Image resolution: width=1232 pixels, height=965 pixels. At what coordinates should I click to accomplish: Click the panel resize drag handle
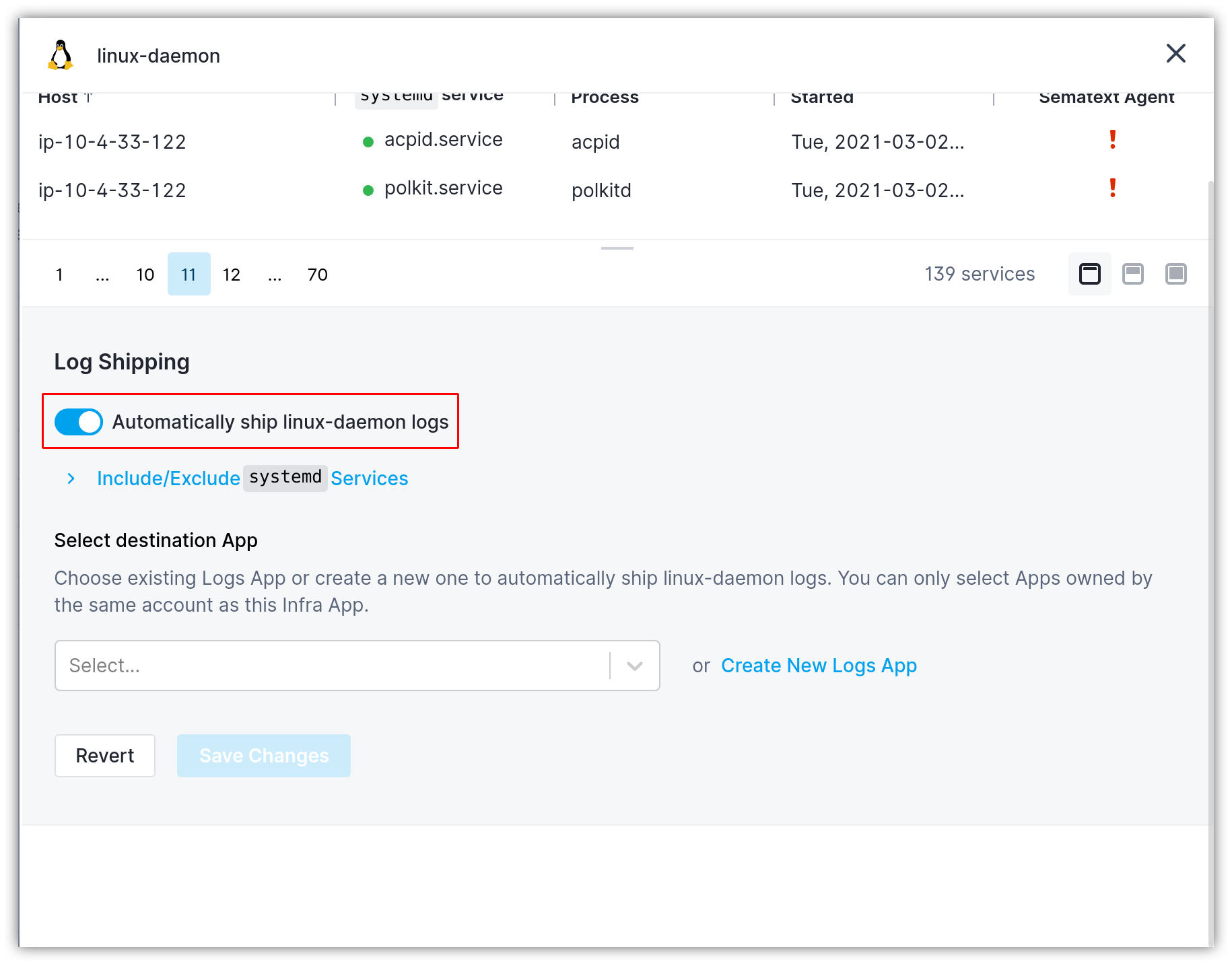tap(617, 248)
